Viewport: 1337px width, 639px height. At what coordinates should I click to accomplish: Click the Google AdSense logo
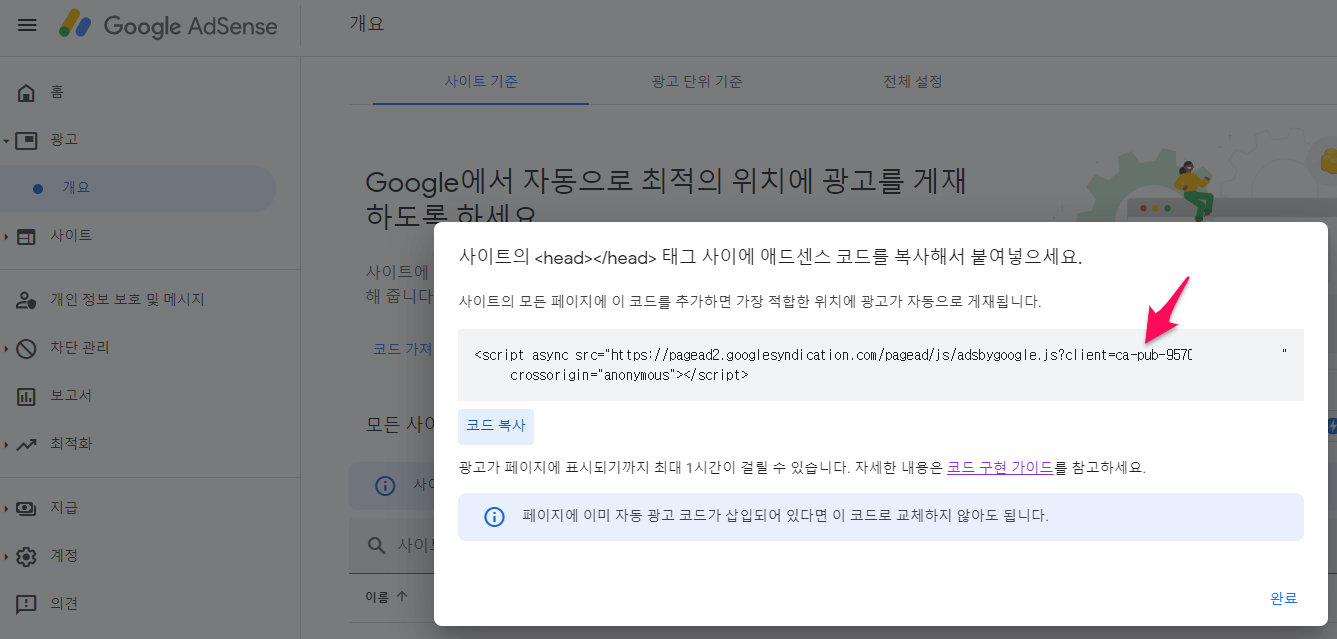168,25
